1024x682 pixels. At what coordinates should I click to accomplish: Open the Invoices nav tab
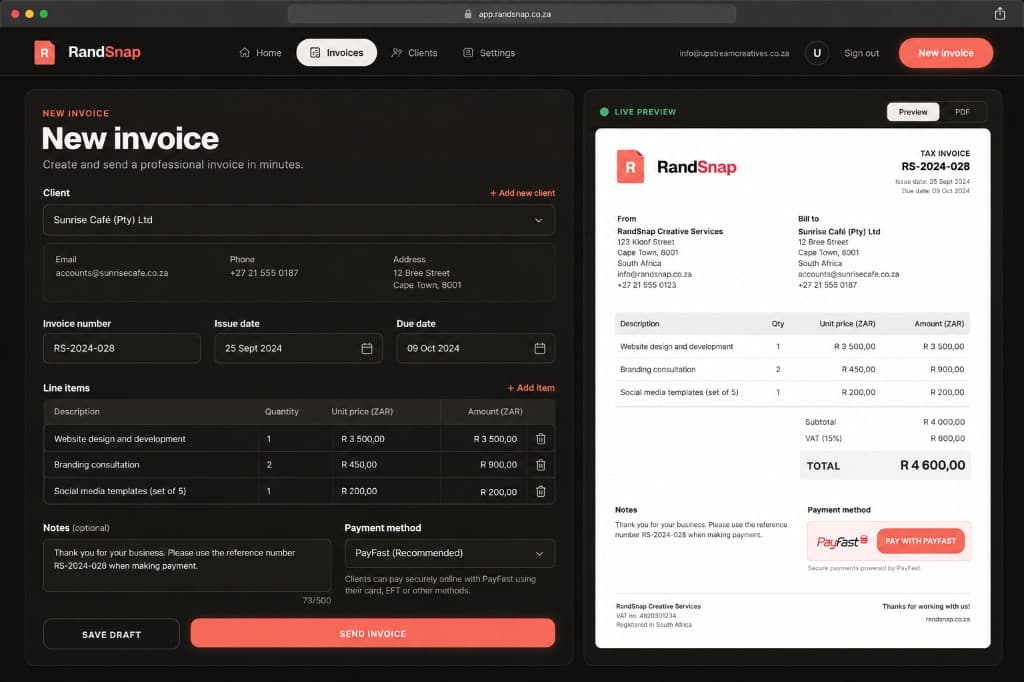pyautogui.click(x=336, y=53)
